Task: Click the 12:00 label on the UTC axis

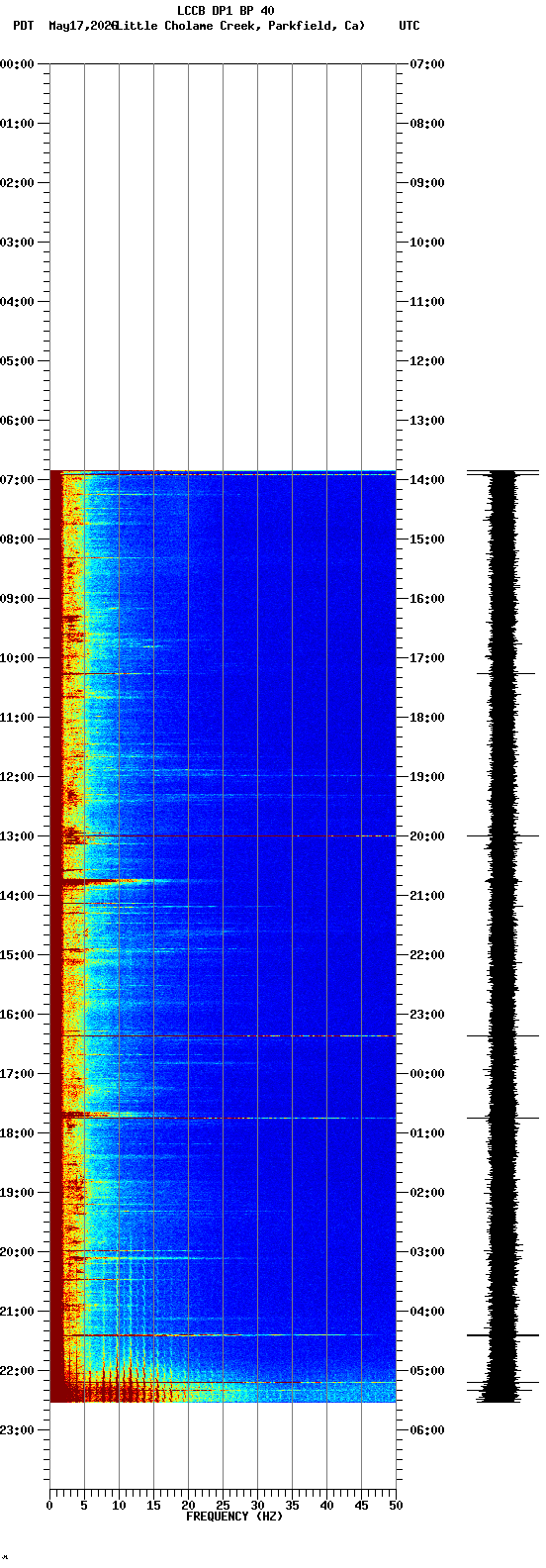Action: pos(427,361)
